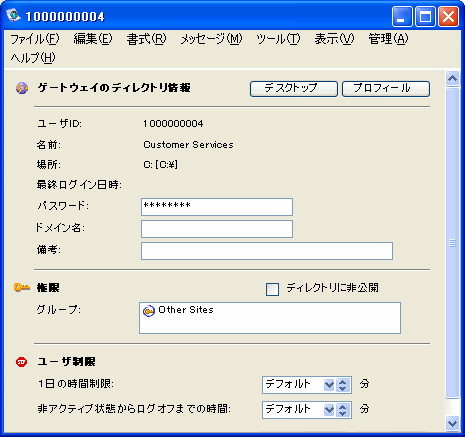Toggle the ディレクトリに非公開 checkbox
Viewport: 465px width, 437px height.
click(272, 289)
